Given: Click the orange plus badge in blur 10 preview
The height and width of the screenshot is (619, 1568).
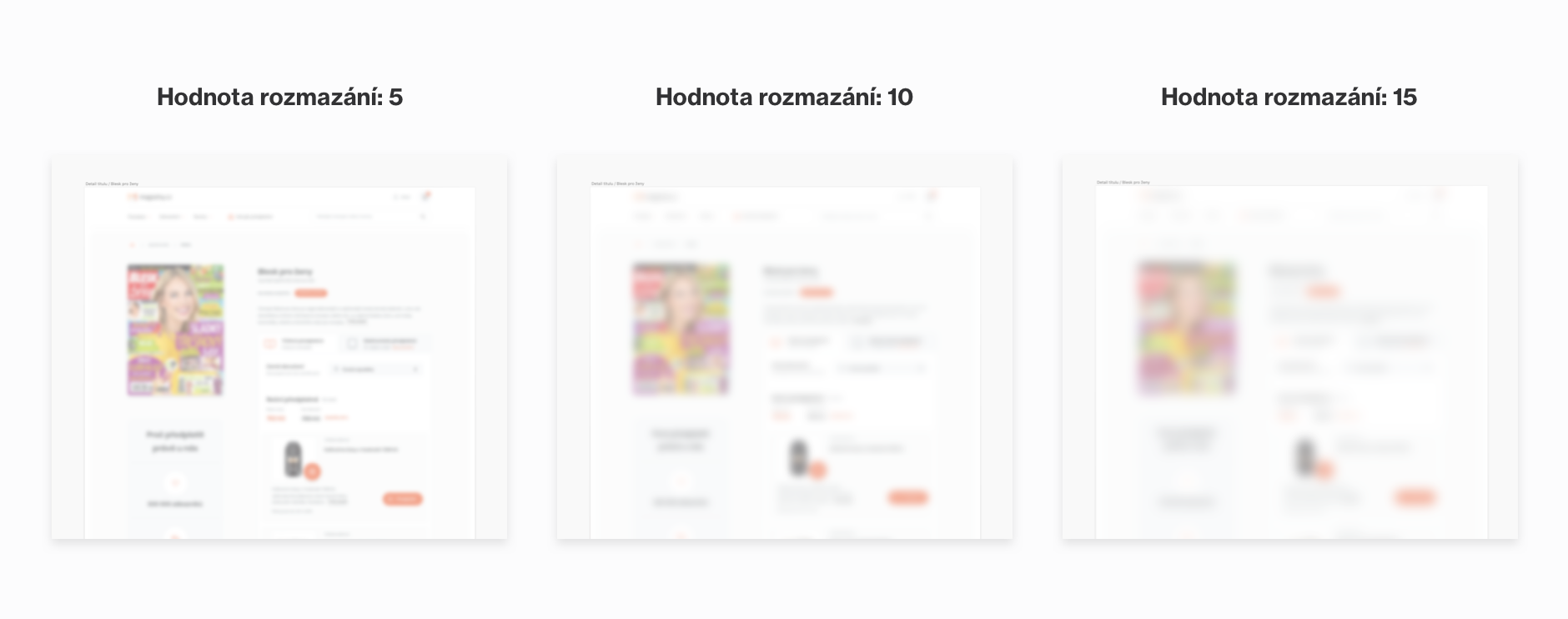Looking at the screenshot, I should pos(817,471).
